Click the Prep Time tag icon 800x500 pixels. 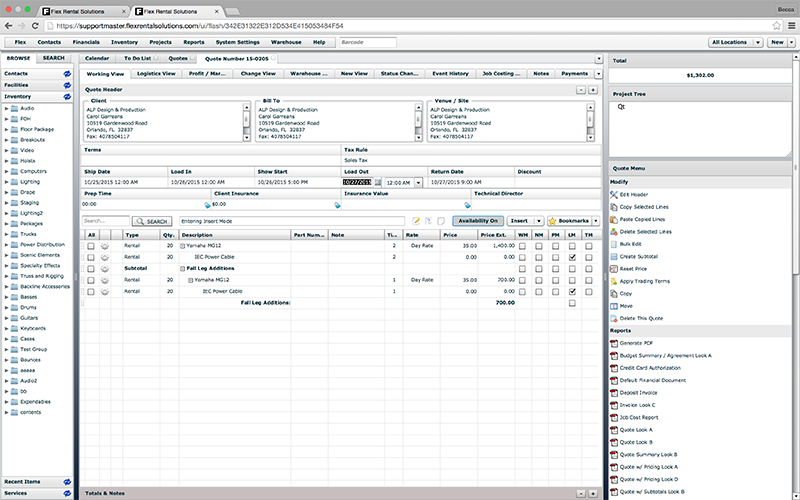pyautogui.click(x=207, y=205)
